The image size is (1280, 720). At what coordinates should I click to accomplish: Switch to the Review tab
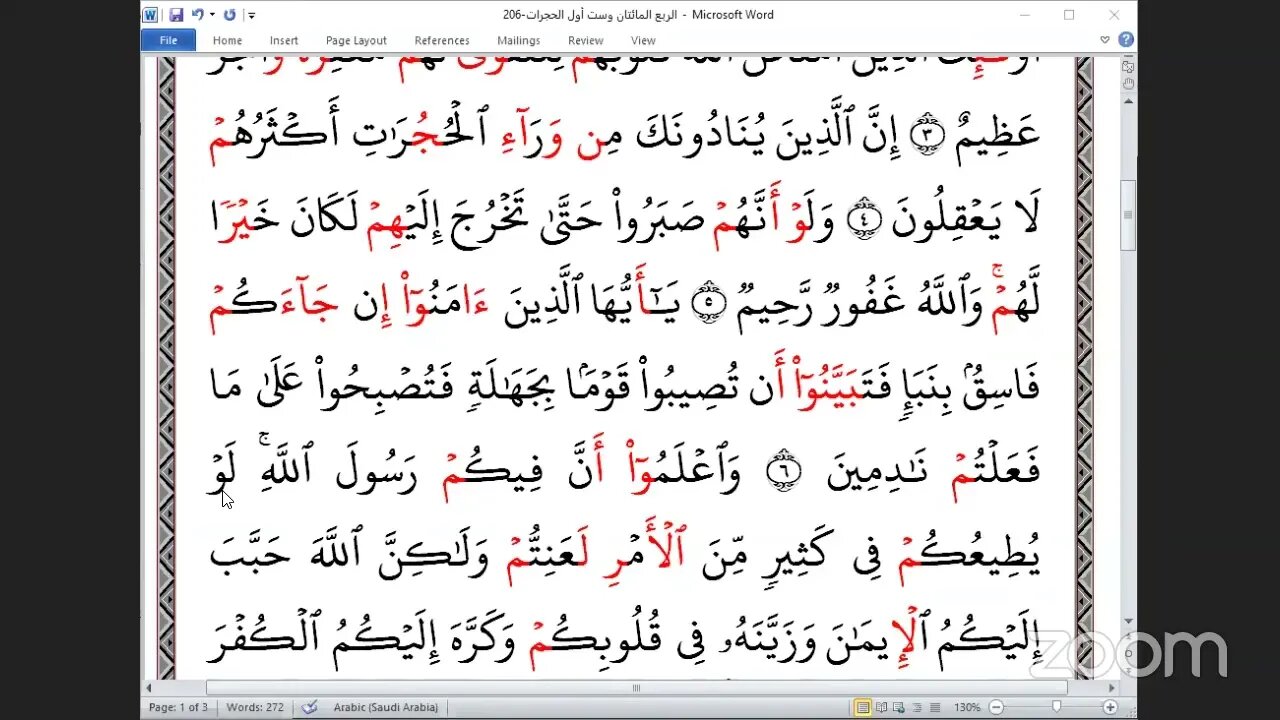(x=585, y=40)
